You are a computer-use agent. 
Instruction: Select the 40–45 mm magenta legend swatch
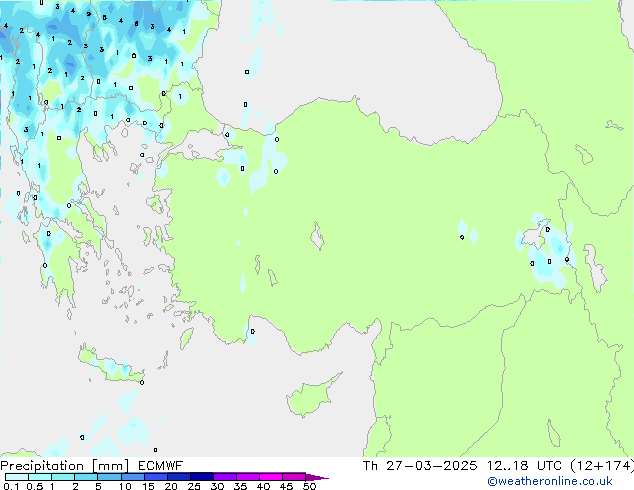271,477
